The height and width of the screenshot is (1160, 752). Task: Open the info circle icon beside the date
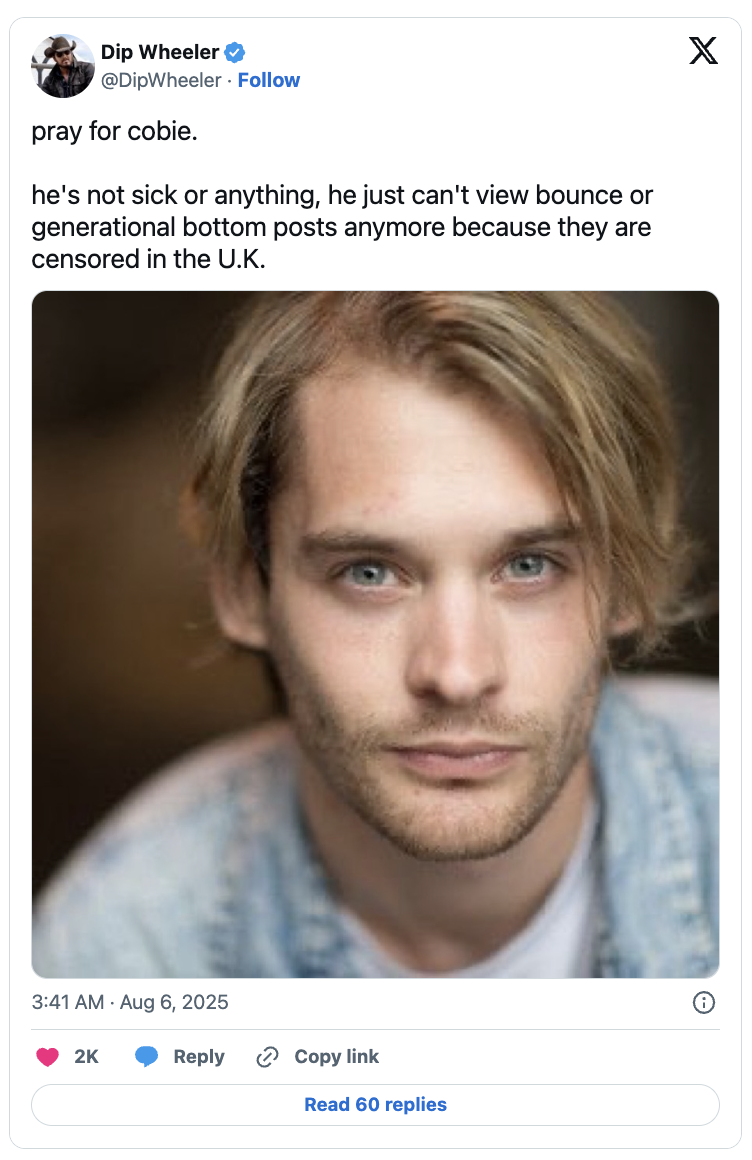(x=703, y=1002)
